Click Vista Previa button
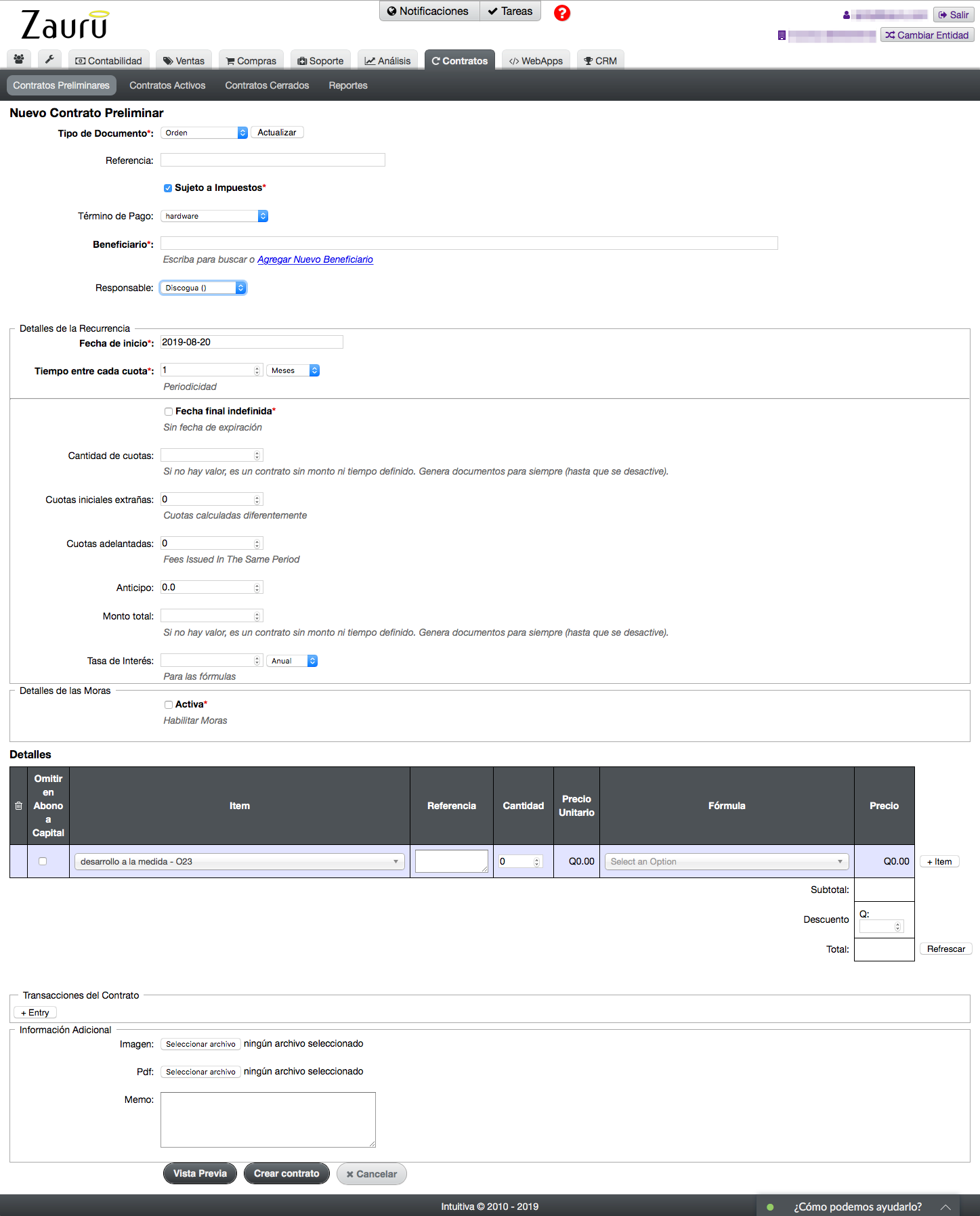This screenshot has width=980, height=1216. tap(200, 1173)
